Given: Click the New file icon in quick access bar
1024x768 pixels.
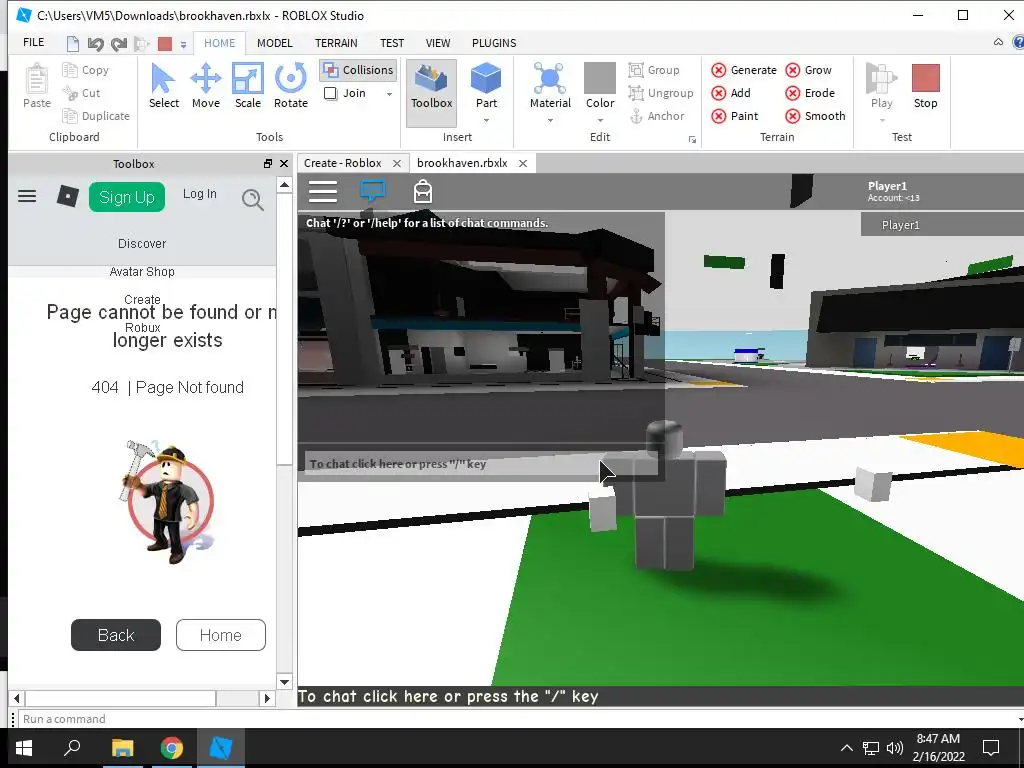Looking at the screenshot, I should tap(72, 44).
